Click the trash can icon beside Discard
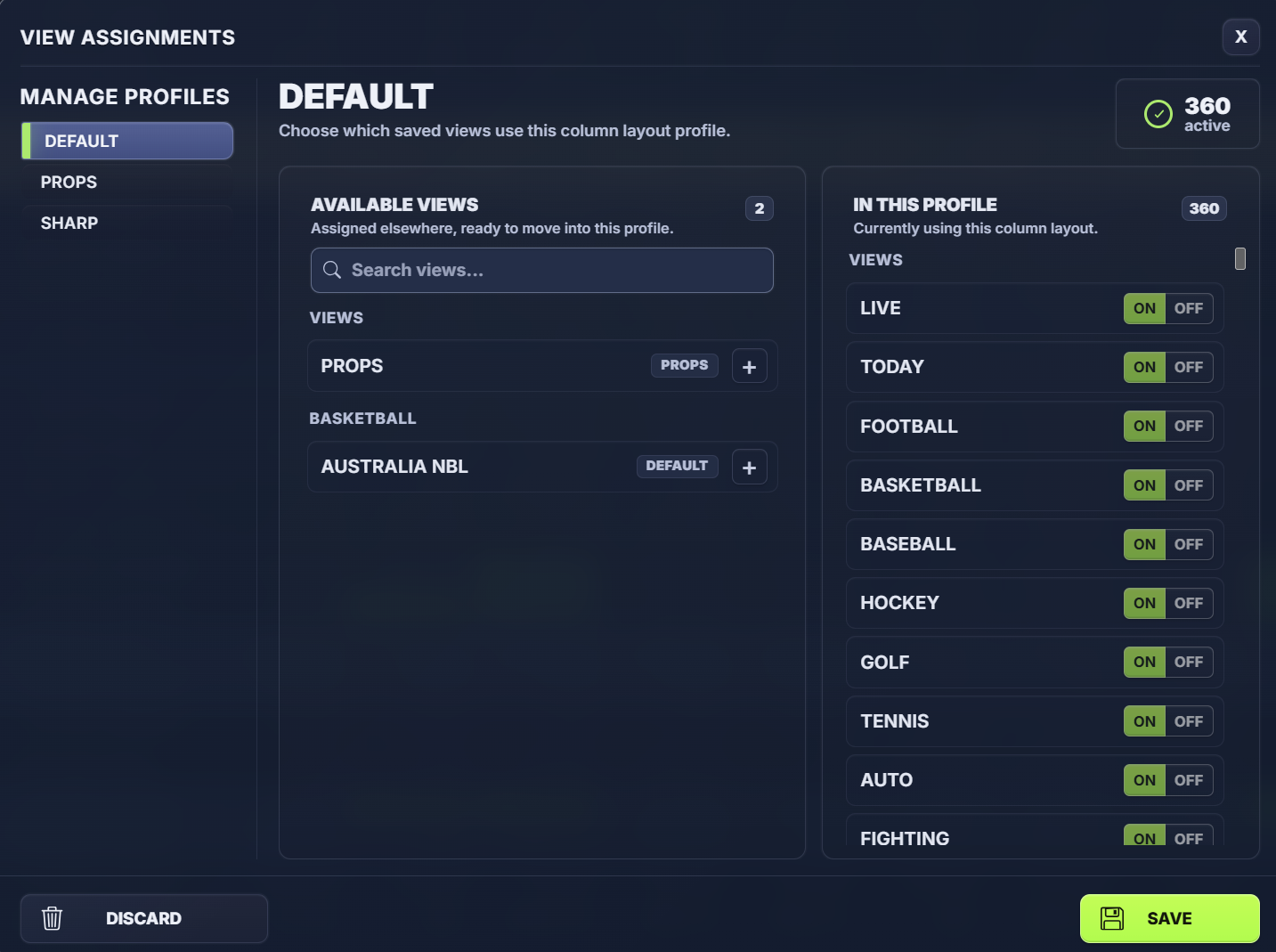Viewport: 1276px width, 952px height. 53,918
